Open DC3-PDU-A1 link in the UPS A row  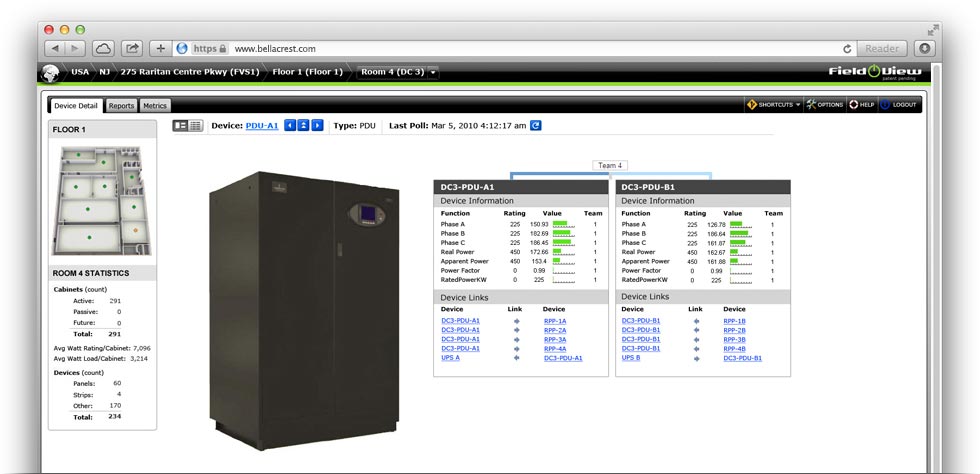[x=563, y=358]
